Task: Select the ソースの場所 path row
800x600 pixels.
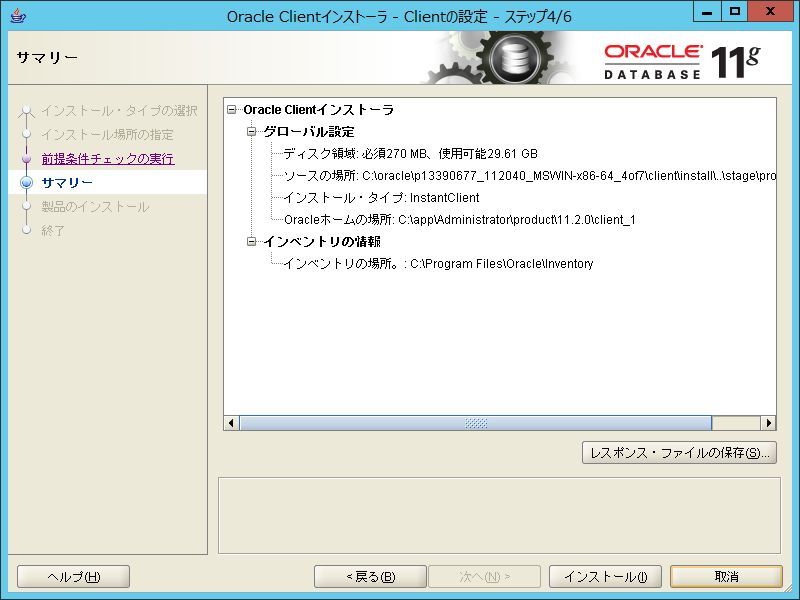Action: pyautogui.click(x=530, y=176)
